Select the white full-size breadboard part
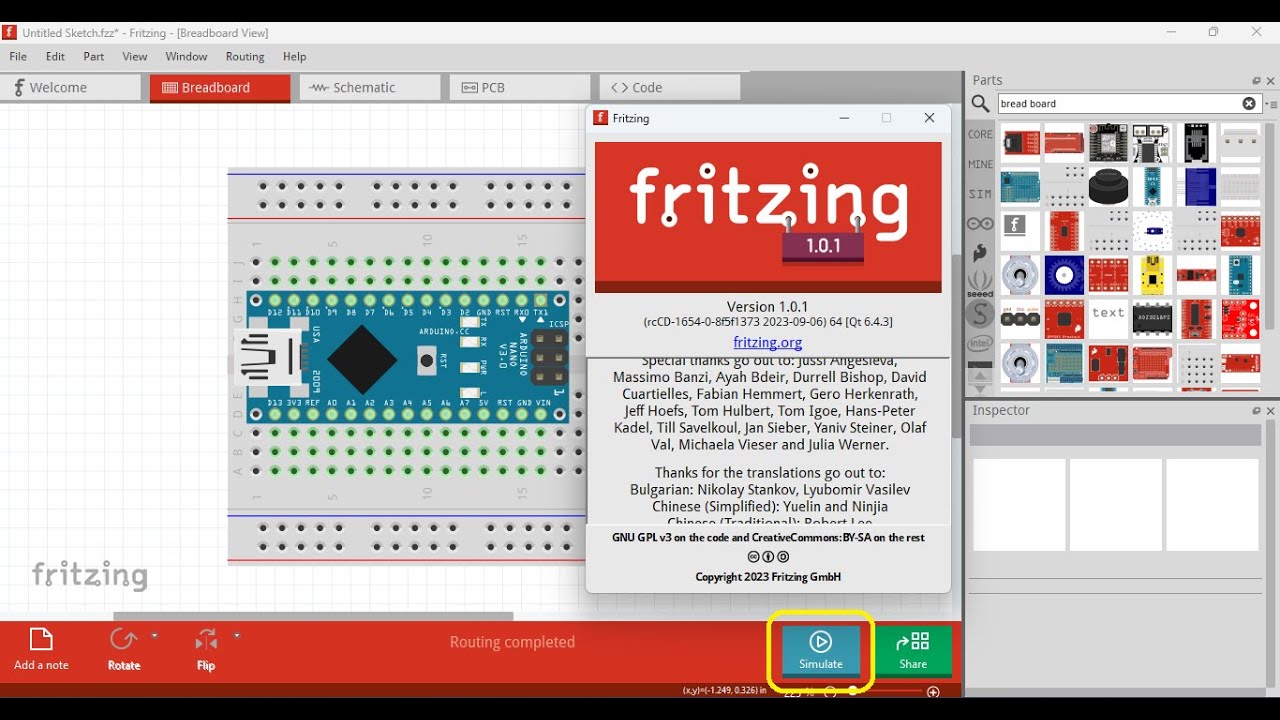Viewport: 1280px width, 720px height. point(1240,186)
